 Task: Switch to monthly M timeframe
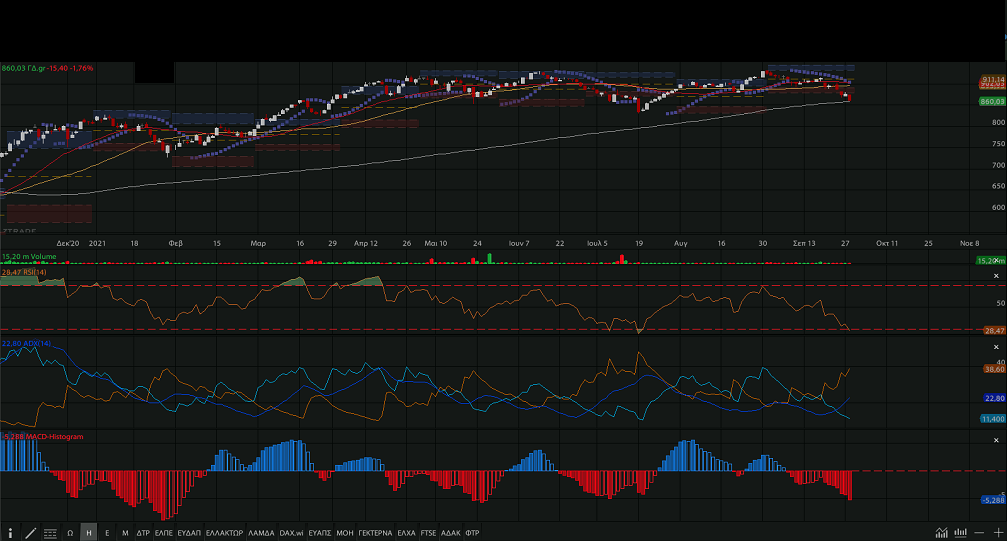[x=125, y=533]
